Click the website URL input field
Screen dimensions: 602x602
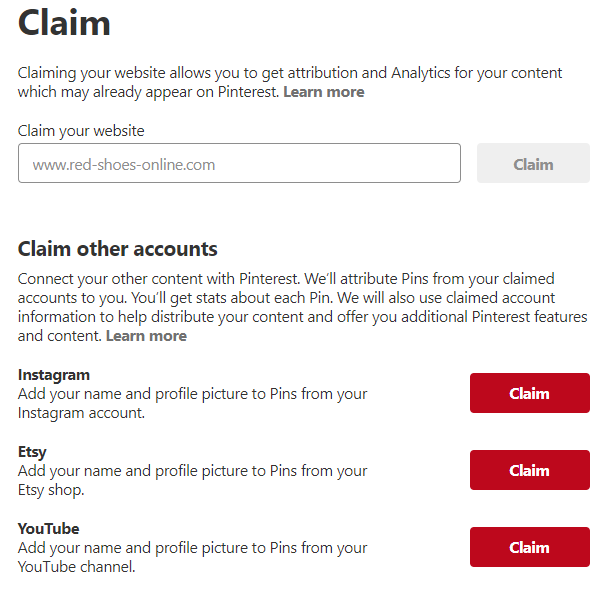click(x=239, y=164)
